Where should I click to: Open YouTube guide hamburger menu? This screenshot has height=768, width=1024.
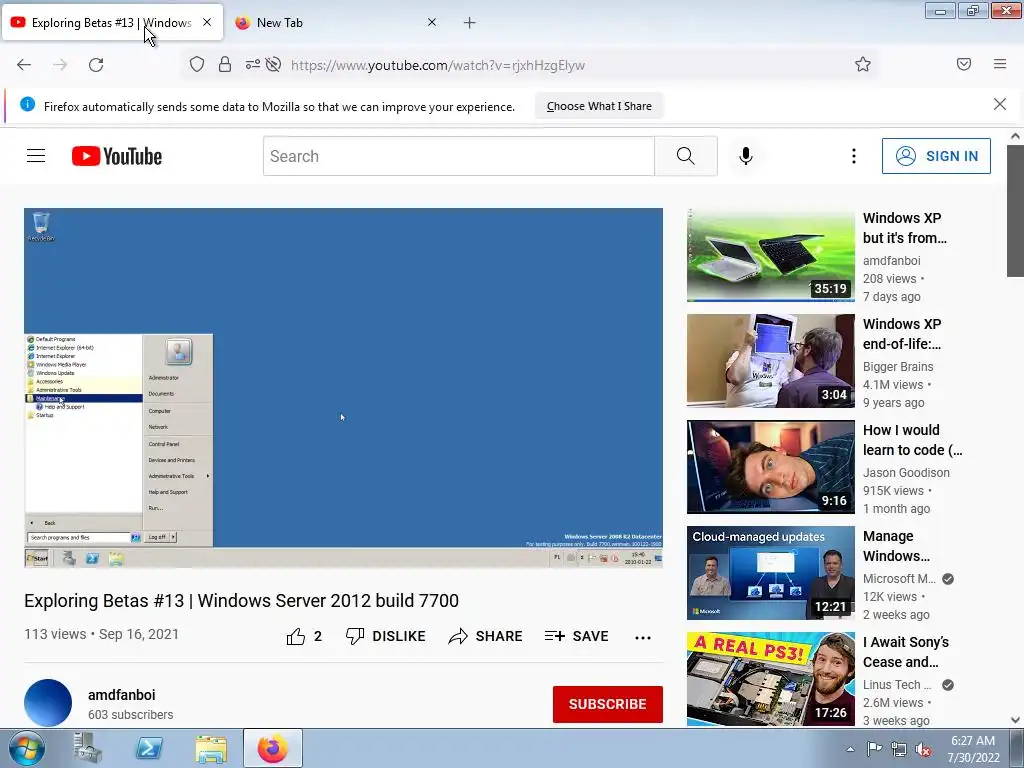[x=36, y=156]
